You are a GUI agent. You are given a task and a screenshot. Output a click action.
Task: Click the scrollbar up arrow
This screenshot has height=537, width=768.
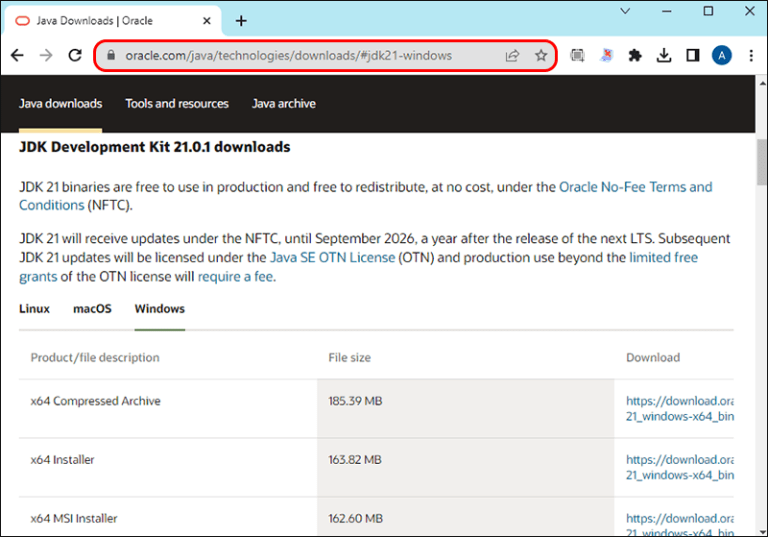[762, 84]
